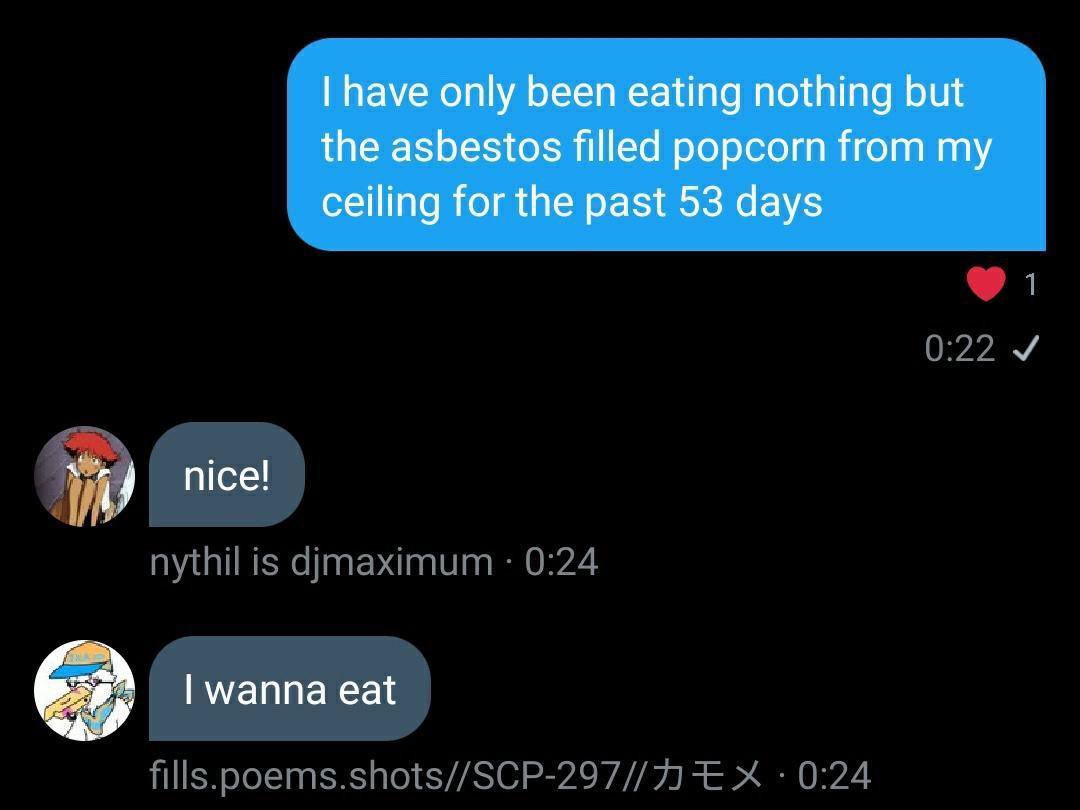The height and width of the screenshot is (810, 1080).
Task: Click the word "djmaximum" in the sender name
Action: (392, 563)
